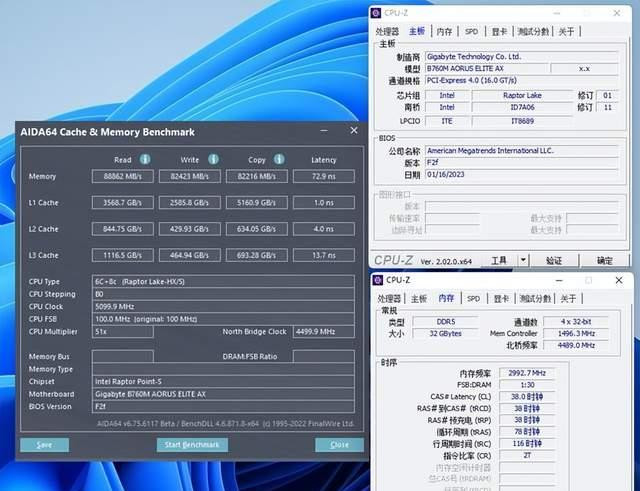The width and height of the screenshot is (640, 491).
Task: Click L3 Cache Read value 1116.5 GB/s
Action: point(122,255)
